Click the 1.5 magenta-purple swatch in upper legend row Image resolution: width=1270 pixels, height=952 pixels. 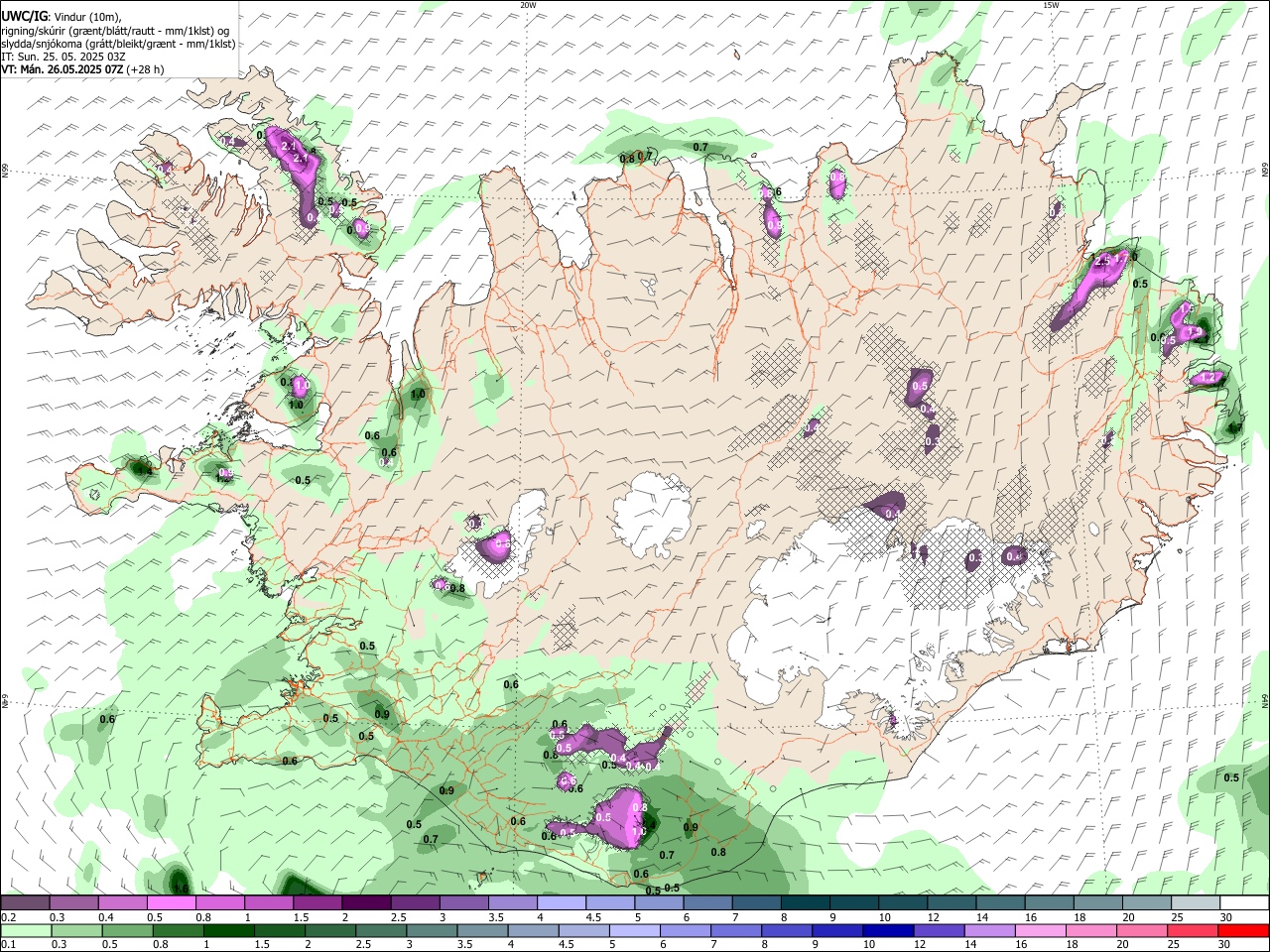coord(317,902)
